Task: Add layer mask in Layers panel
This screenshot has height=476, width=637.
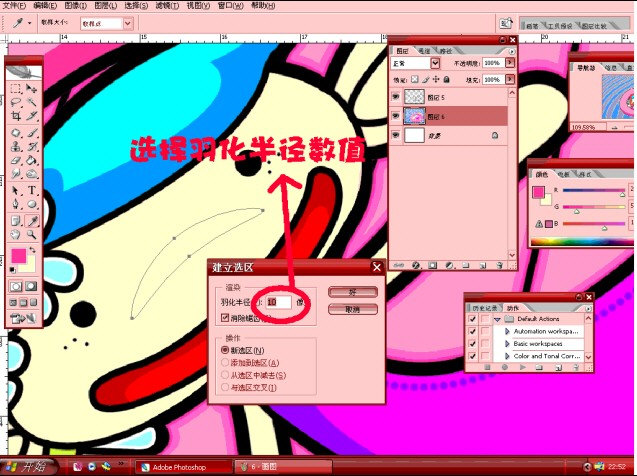Action: [x=432, y=265]
